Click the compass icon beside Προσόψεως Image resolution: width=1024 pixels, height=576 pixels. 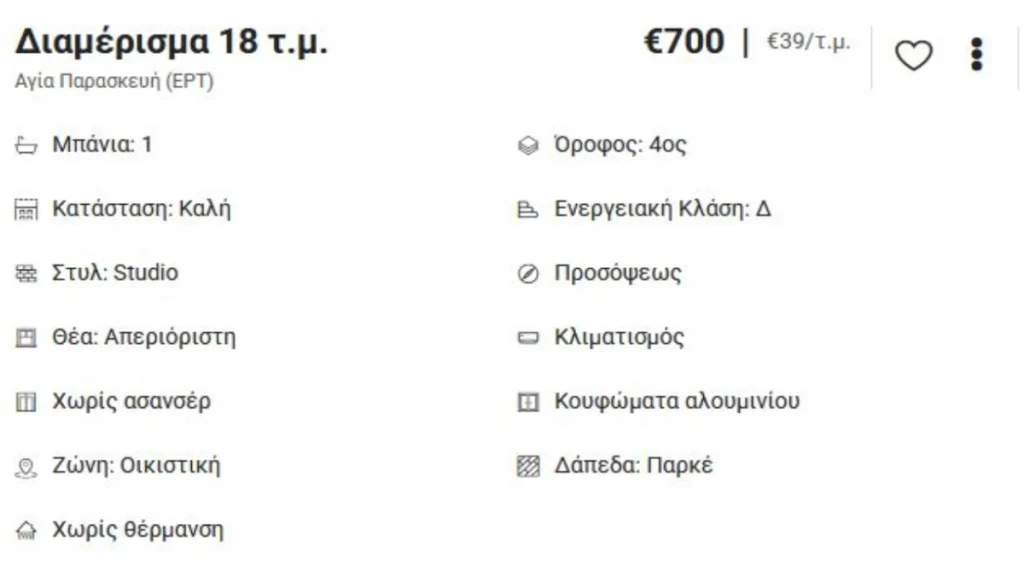[528, 274]
